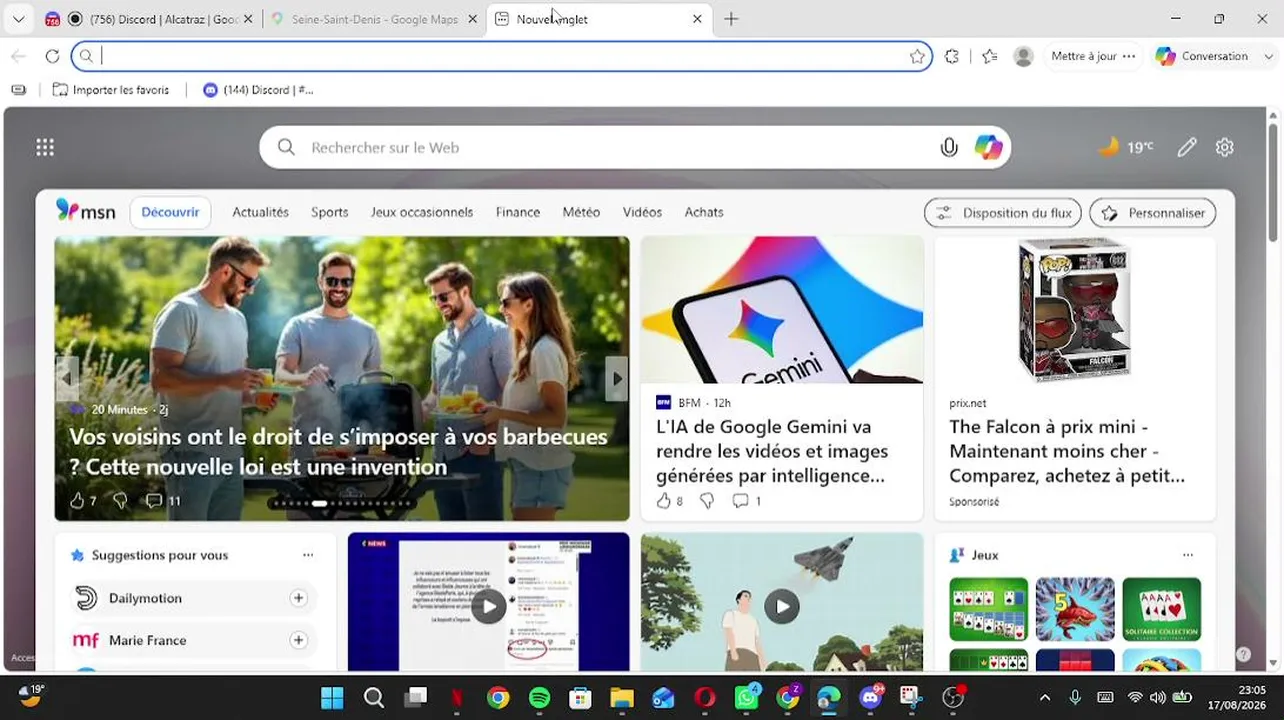Open the Windows Start menu
The height and width of the screenshot is (720, 1284).
pos(332,697)
